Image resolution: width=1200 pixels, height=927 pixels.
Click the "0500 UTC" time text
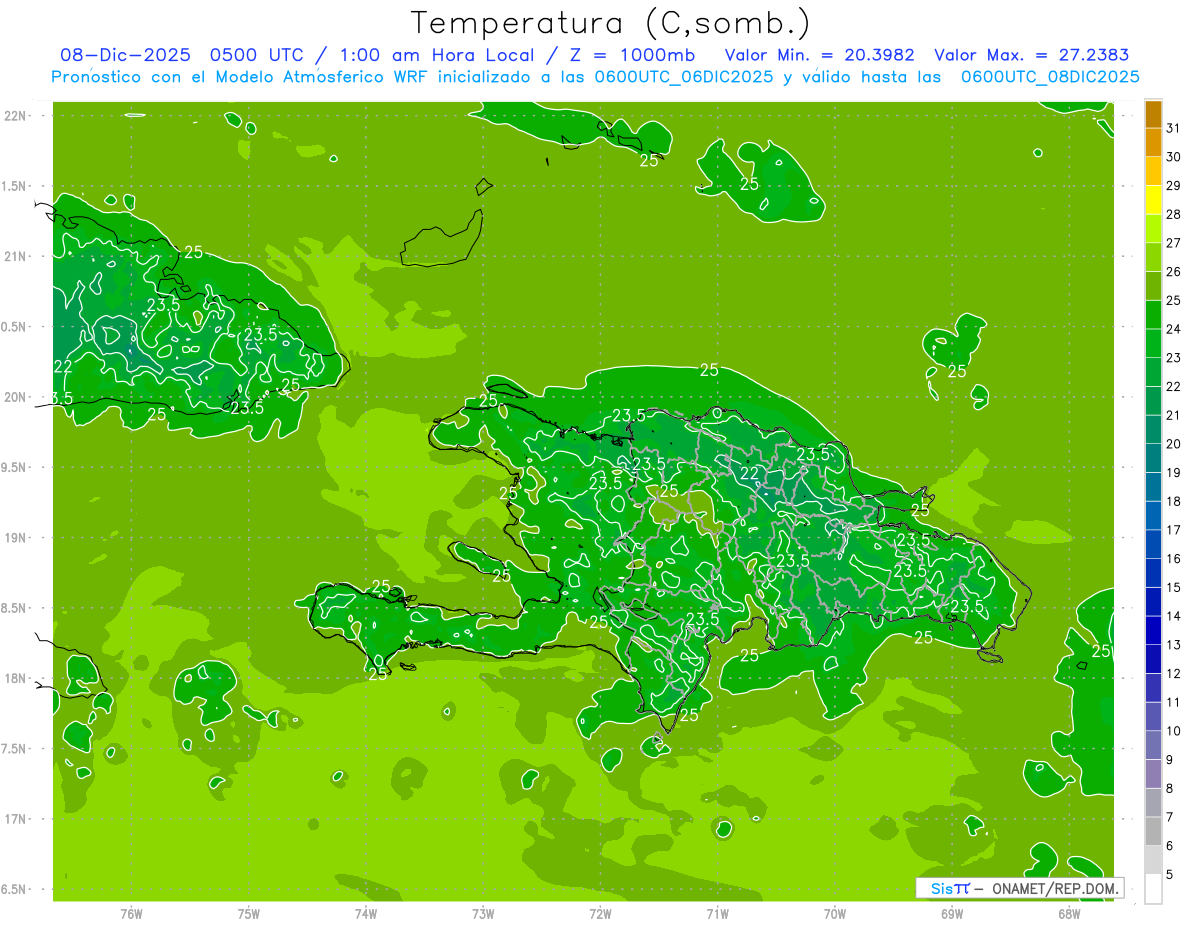click(256, 56)
